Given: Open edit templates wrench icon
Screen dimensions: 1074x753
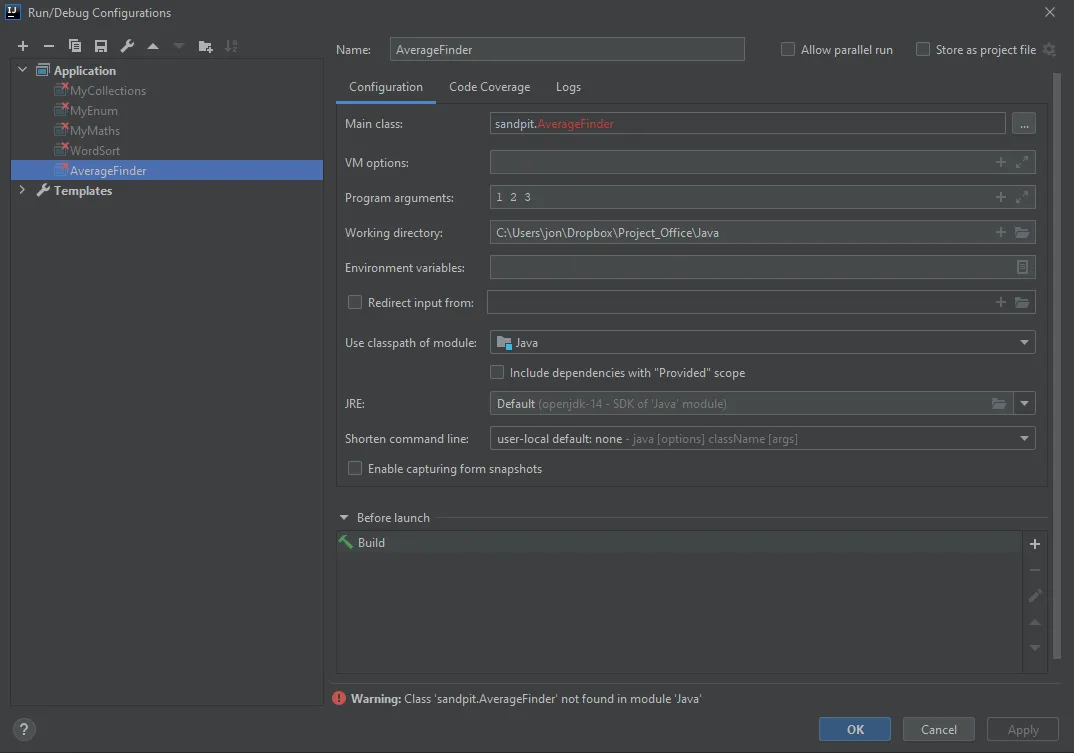Looking at the screenshot, I should [x=127, y=46].
